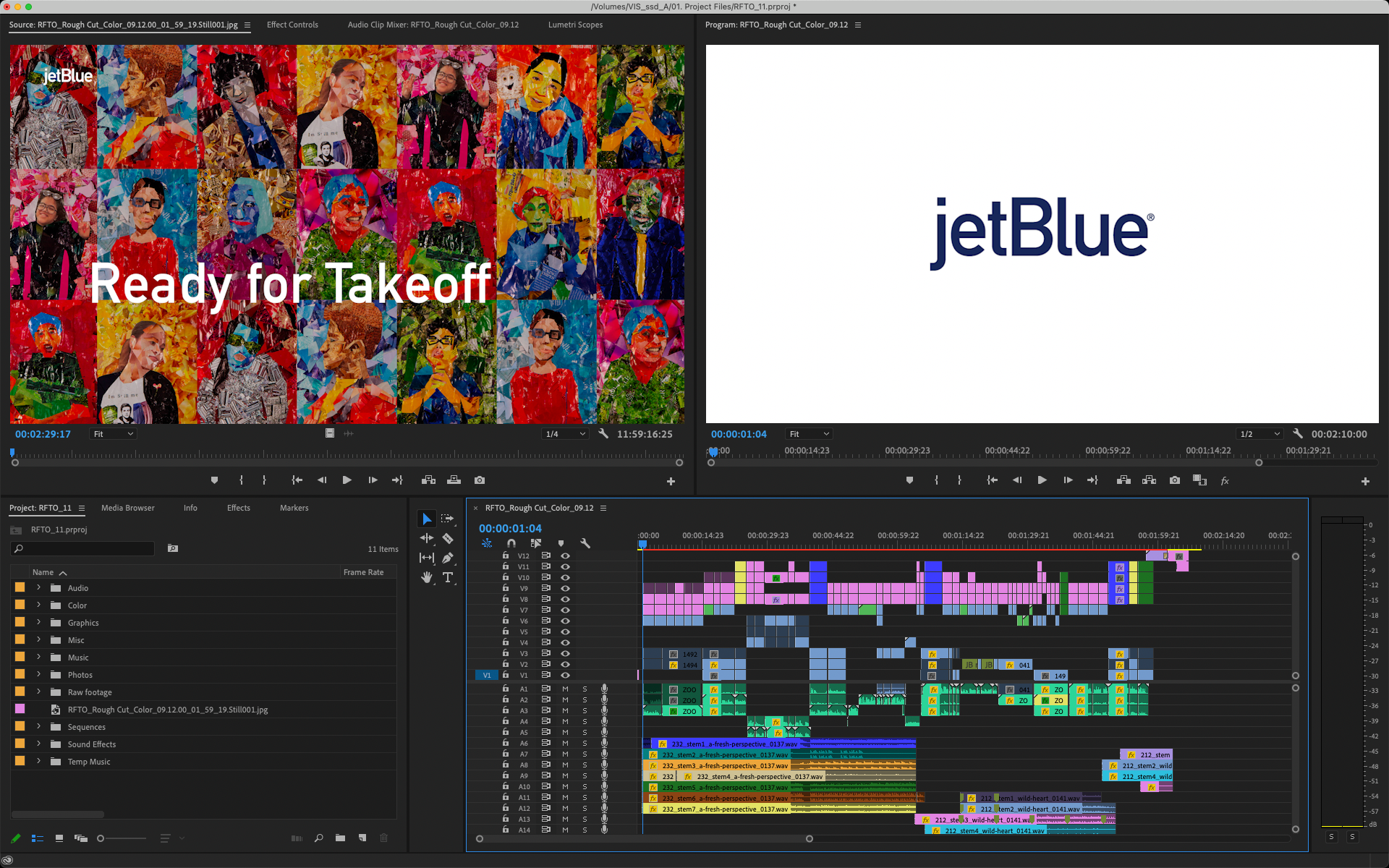Image resolution: width=1389 pixels, height=868 pixels.
Task: Toggle V1 source patching button
Action: tap(487, 675)
